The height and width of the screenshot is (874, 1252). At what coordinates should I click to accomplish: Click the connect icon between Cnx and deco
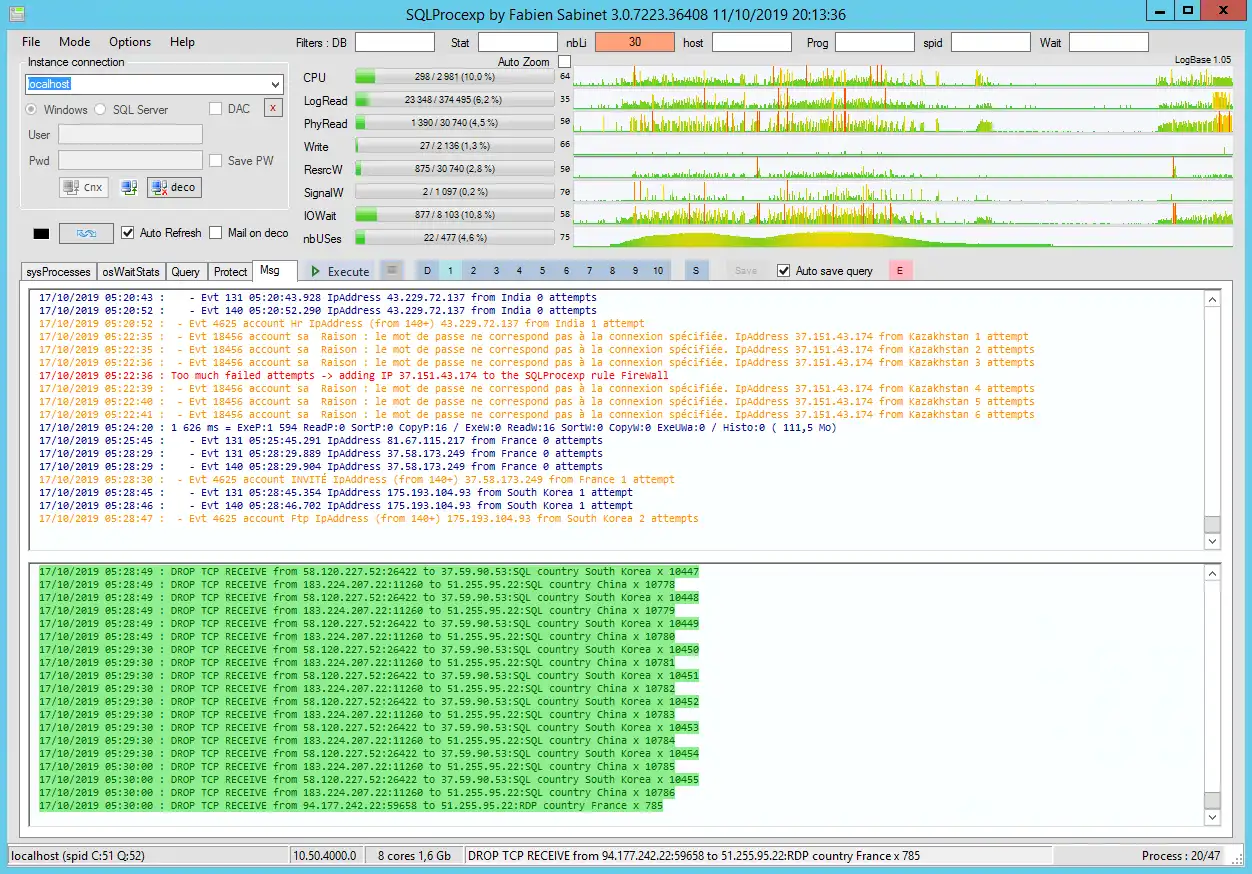[129, 187]
